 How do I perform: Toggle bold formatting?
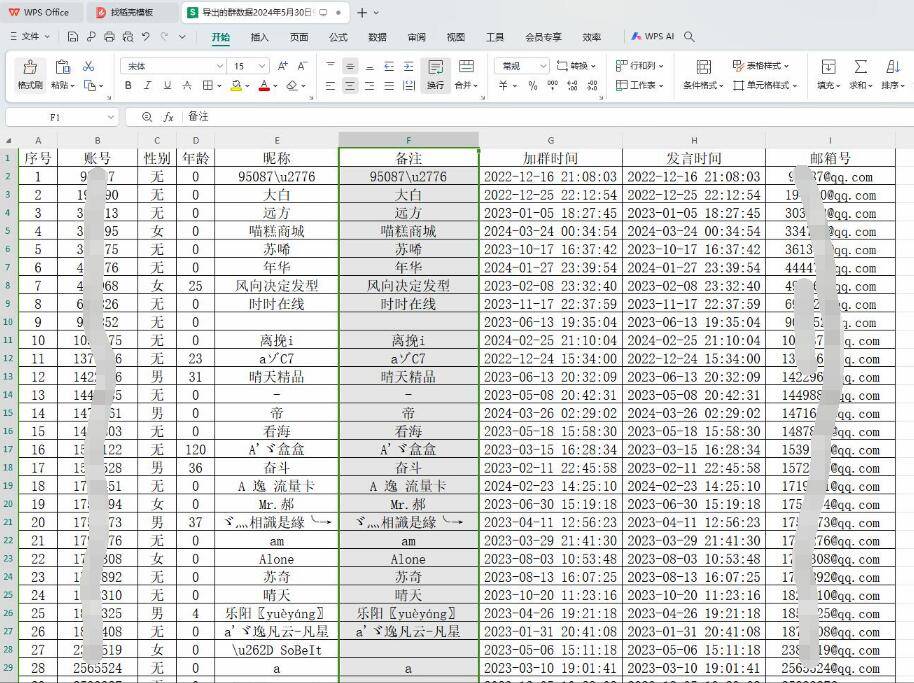click(128, 85)
